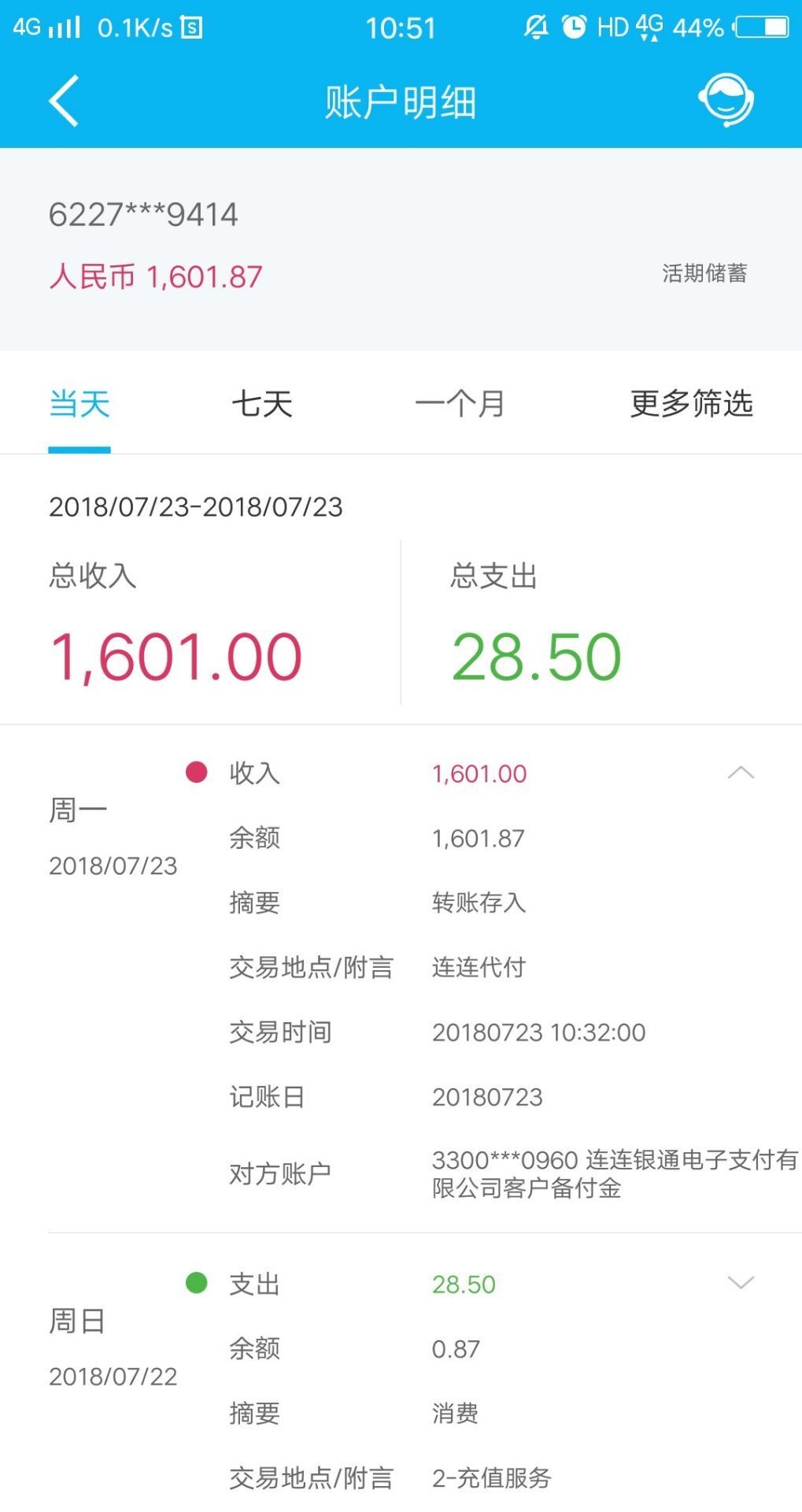This screenshot has width=802, height=1512.
Task: Click the battery indicator in status bar
Action: pyautogui.click(x=761, y=28)
